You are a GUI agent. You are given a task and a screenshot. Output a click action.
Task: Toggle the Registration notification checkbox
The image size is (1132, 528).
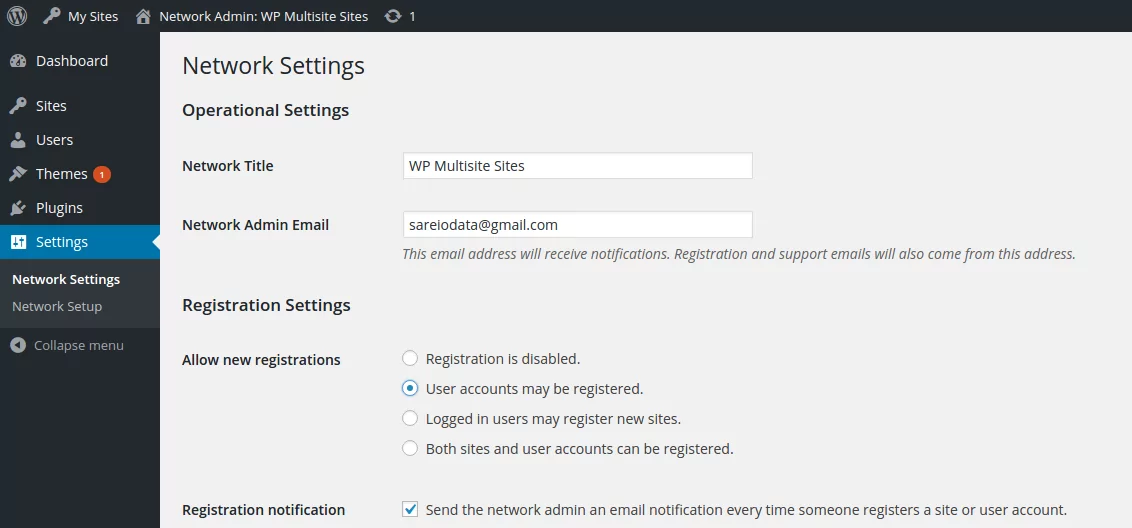410,509
